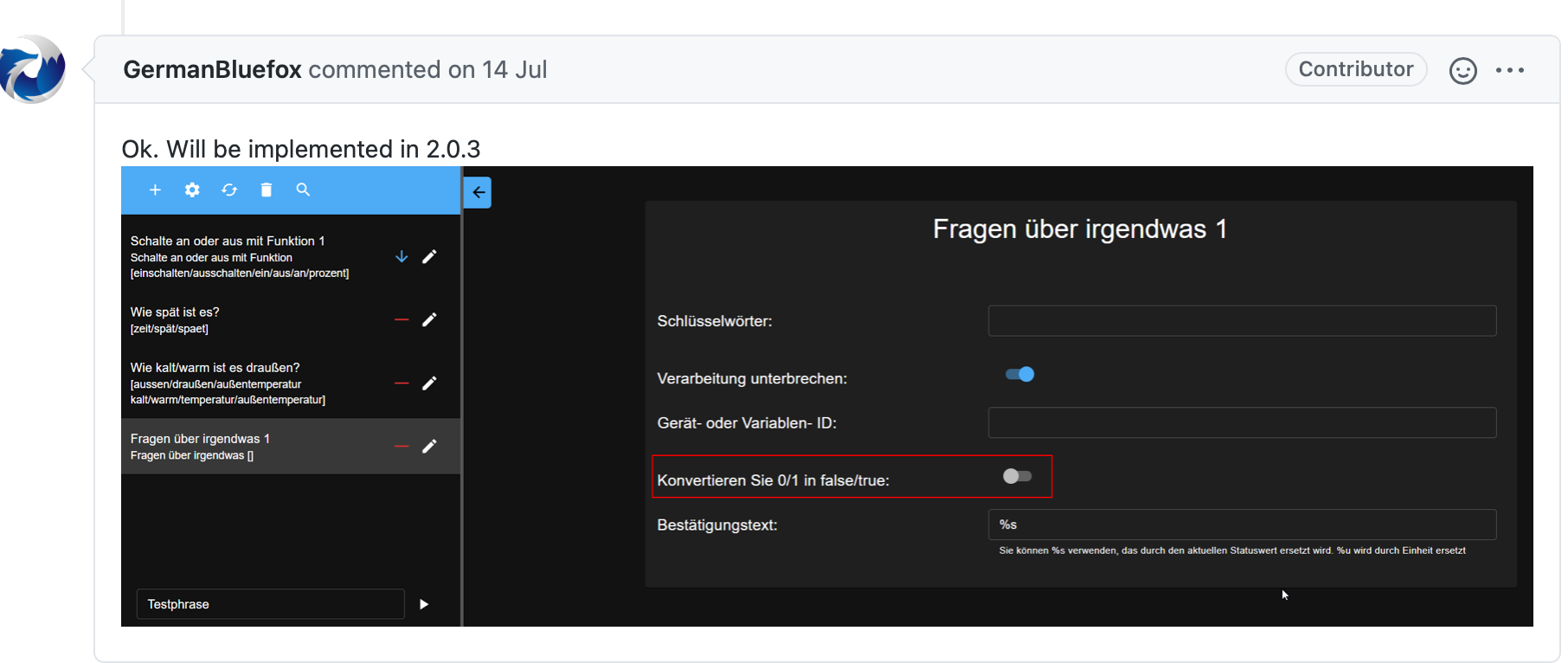Image resolution: width=1568 pixels, height=663 pixels.
Task: Open settings gear in blue toolbar
Action: 192,190
